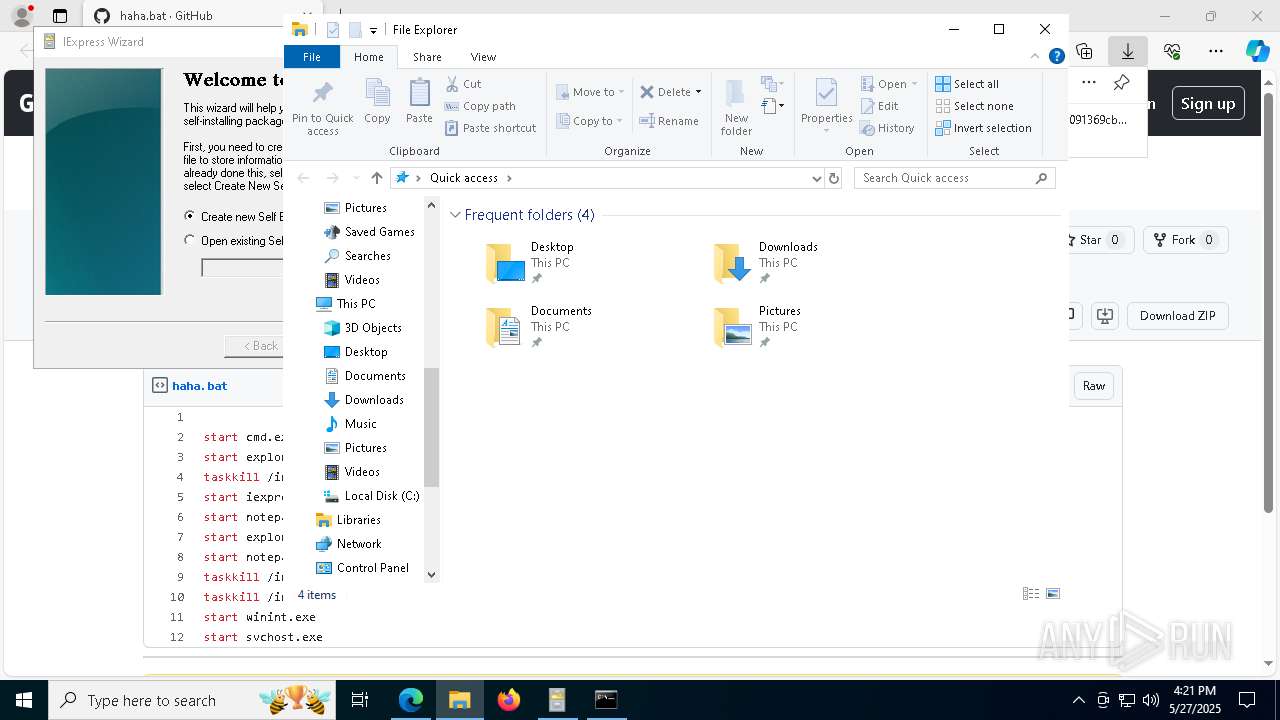Select Network in navigation pane
Image resolution: width=1280 pixels, height=720 pixels.
[x=348, y=544]
